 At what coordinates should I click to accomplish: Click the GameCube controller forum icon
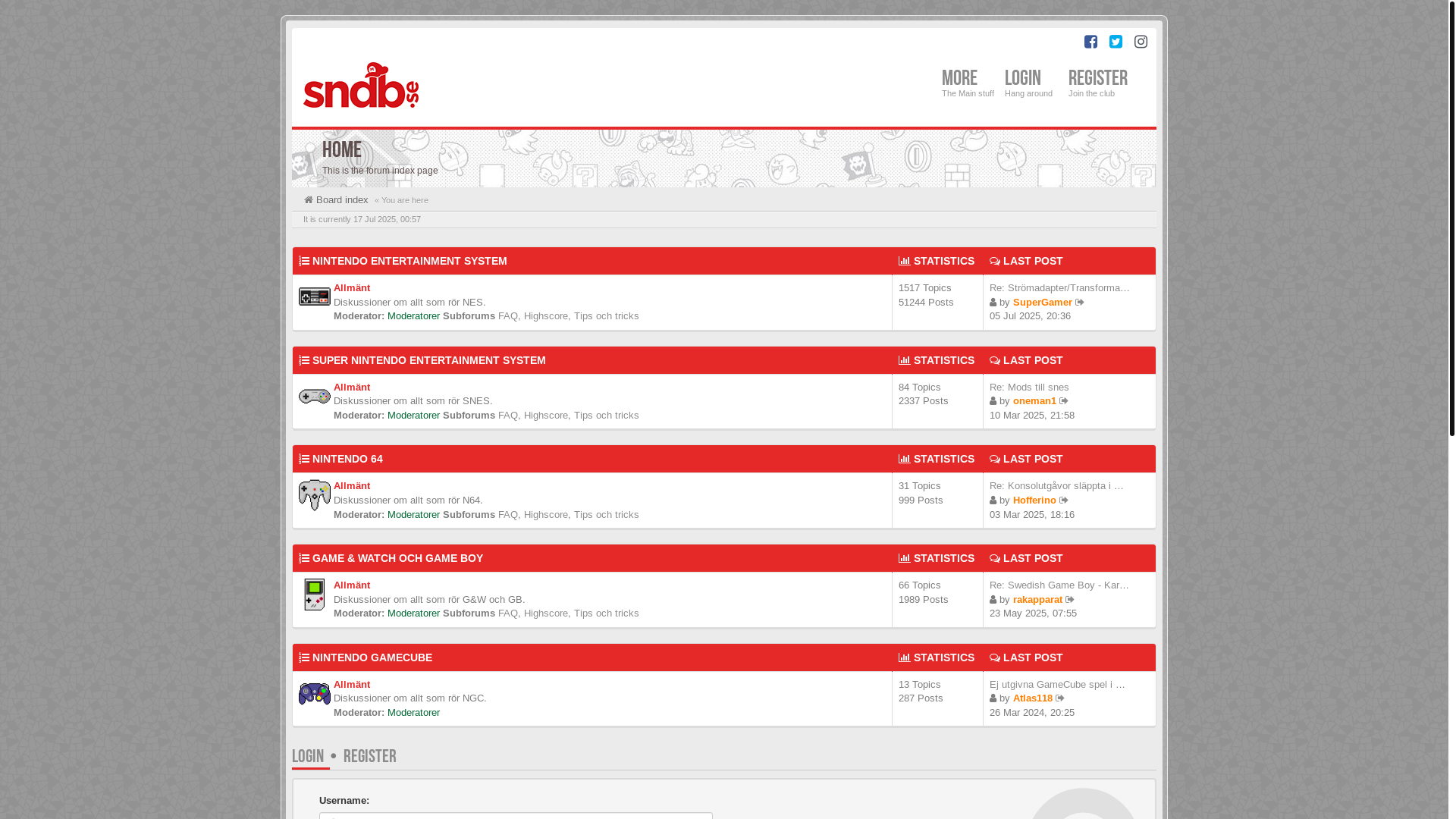314,694
